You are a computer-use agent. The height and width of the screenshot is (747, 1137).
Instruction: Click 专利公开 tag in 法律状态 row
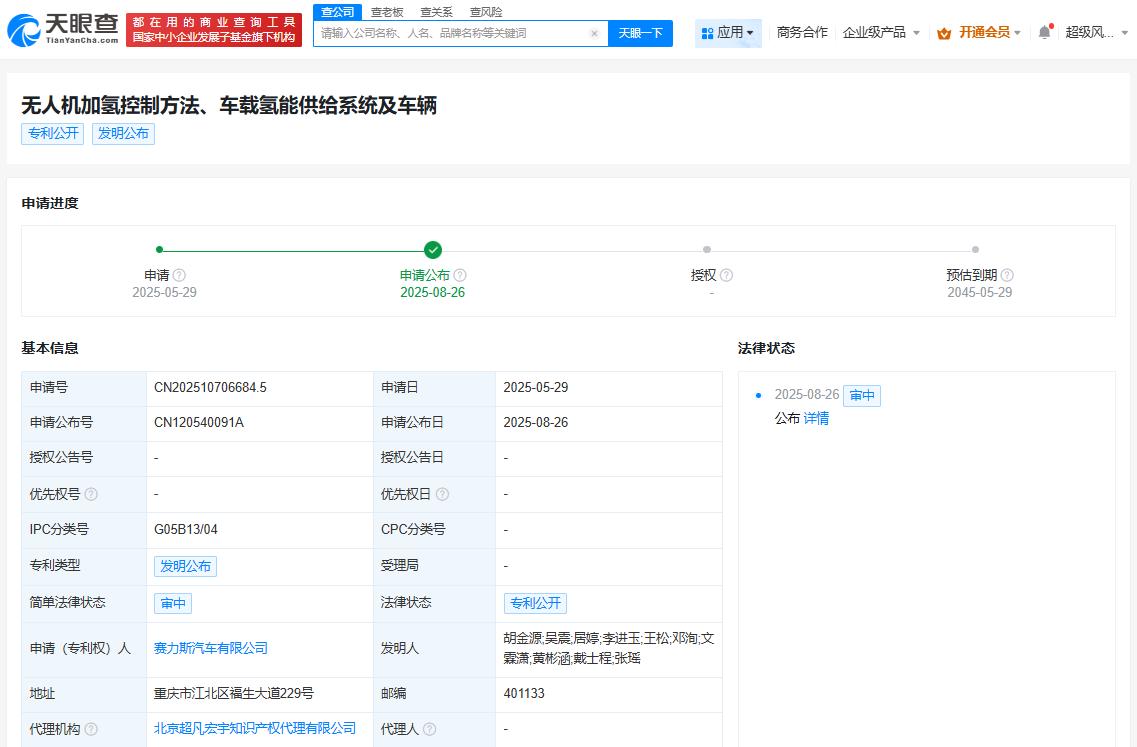tap(535, 603)
